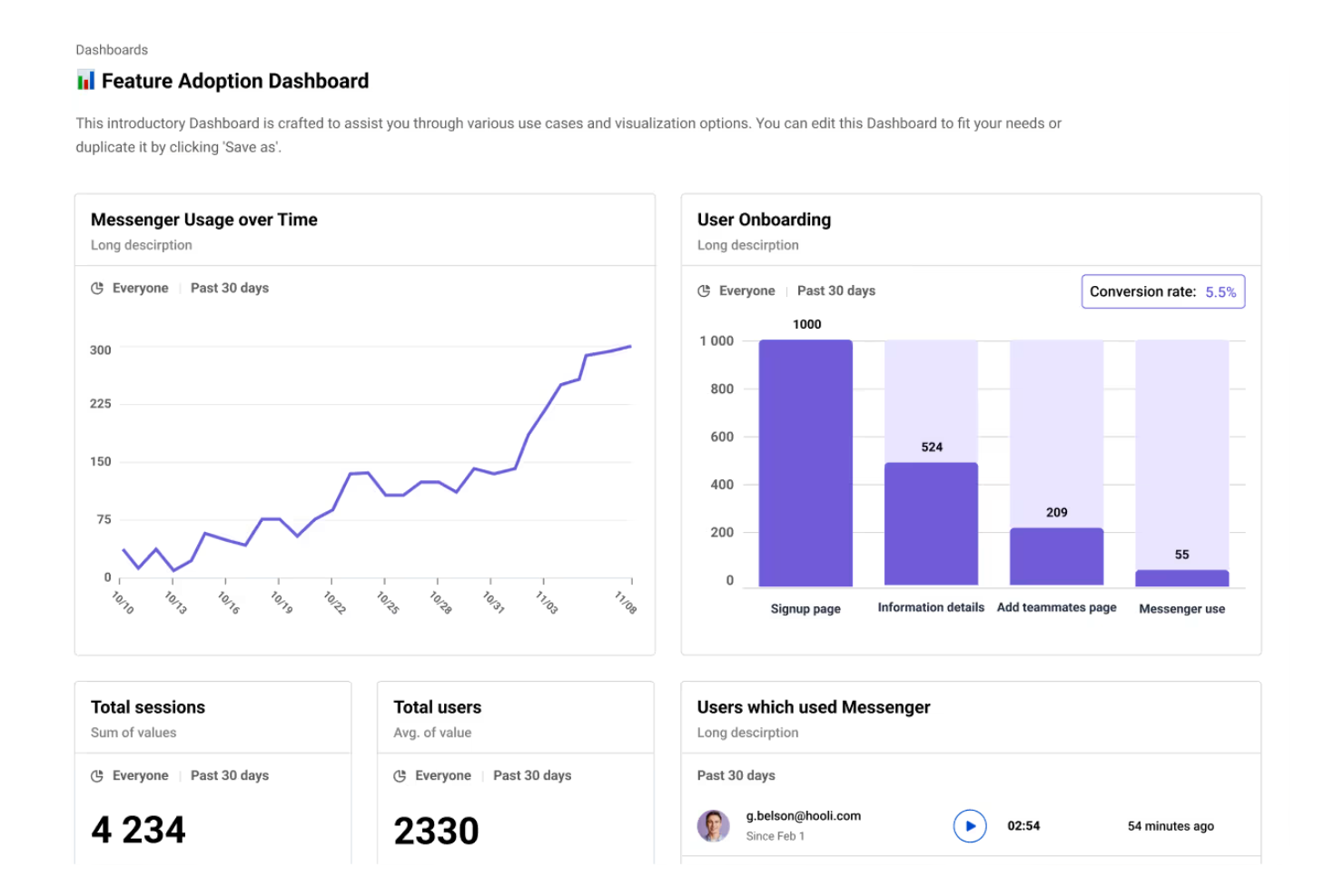Click the 11/08 date axis label

[626, 603]
